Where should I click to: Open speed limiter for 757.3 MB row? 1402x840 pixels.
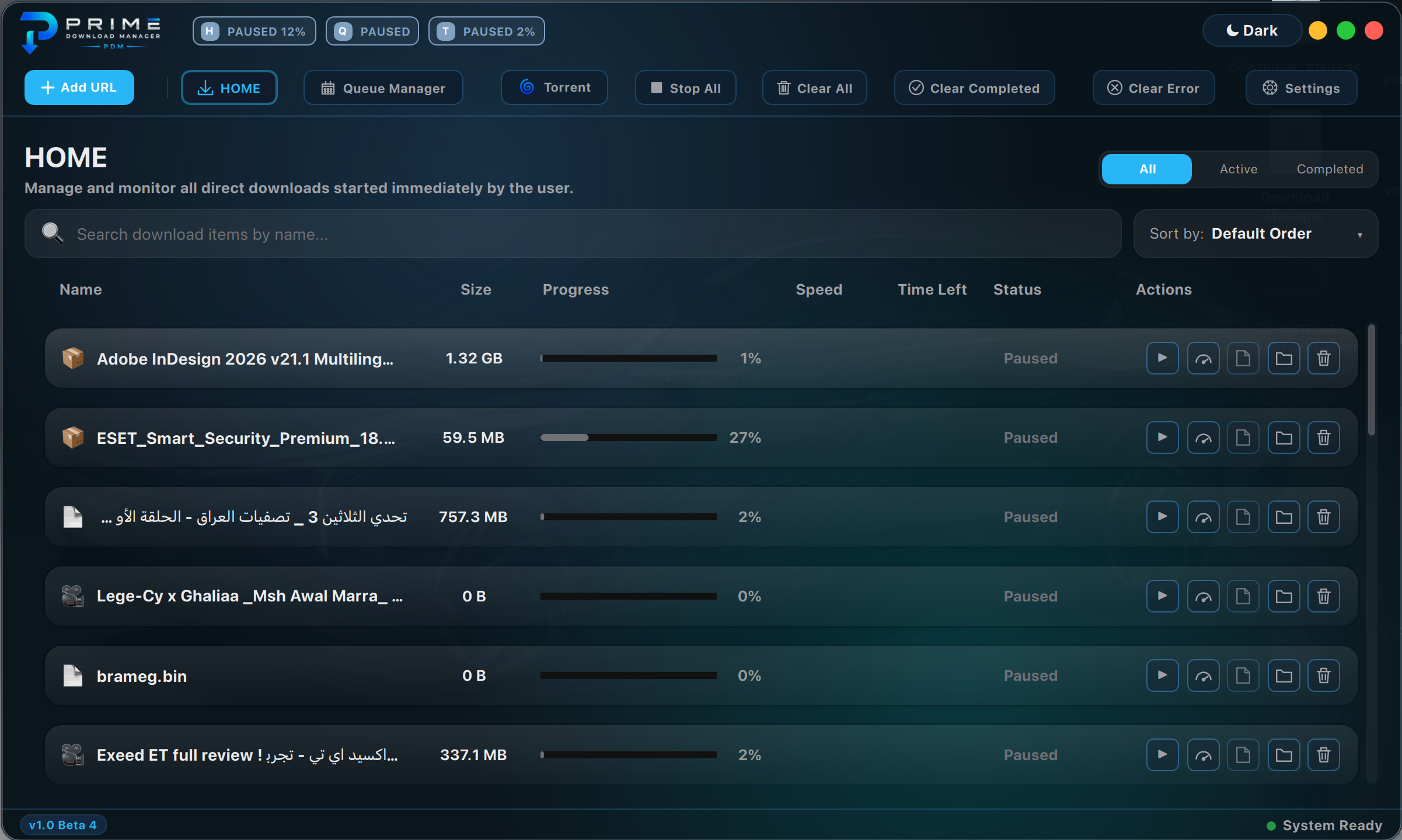[x=1203, y=517]
